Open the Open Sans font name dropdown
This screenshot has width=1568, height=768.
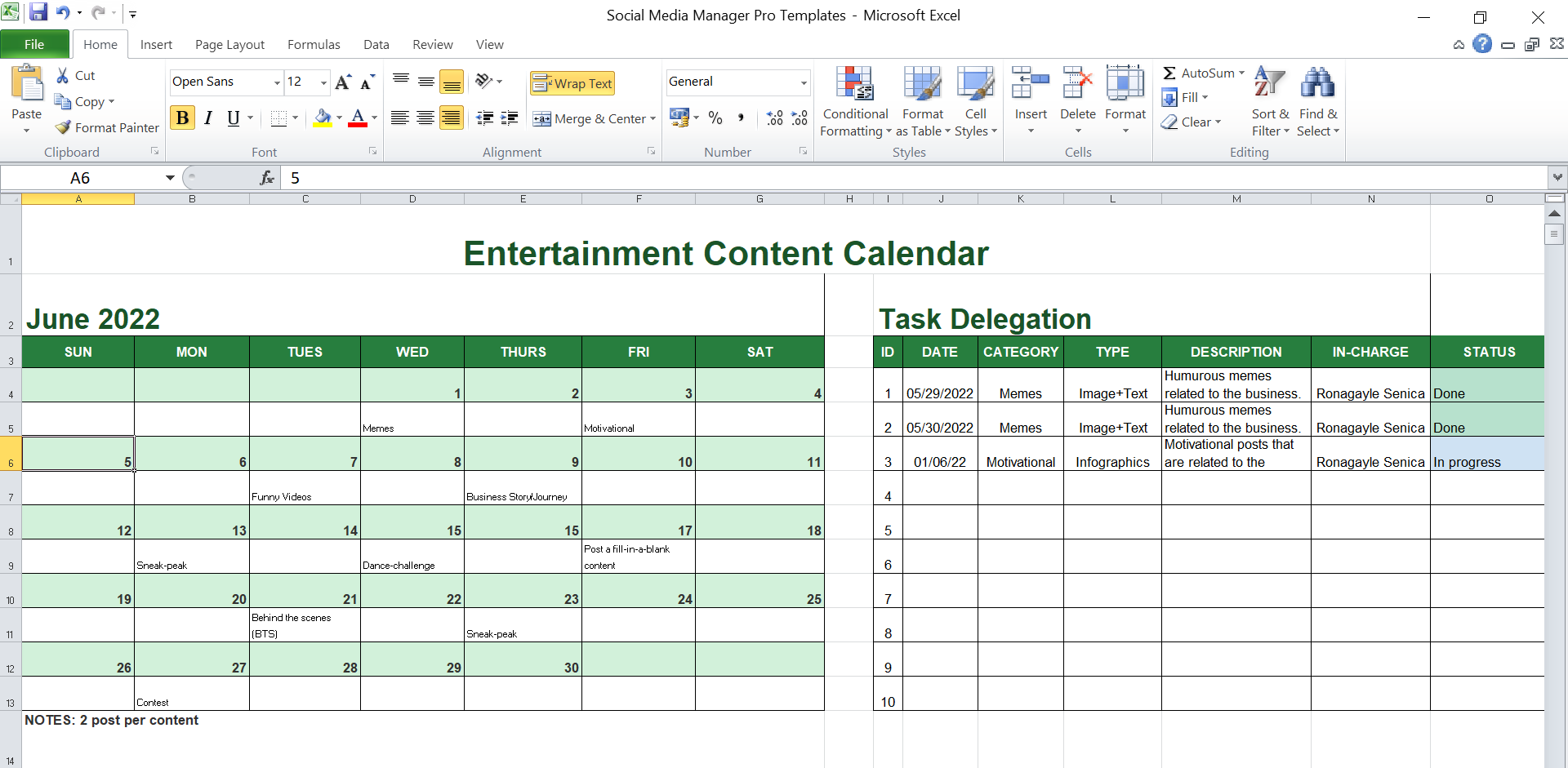pos(277,82)
